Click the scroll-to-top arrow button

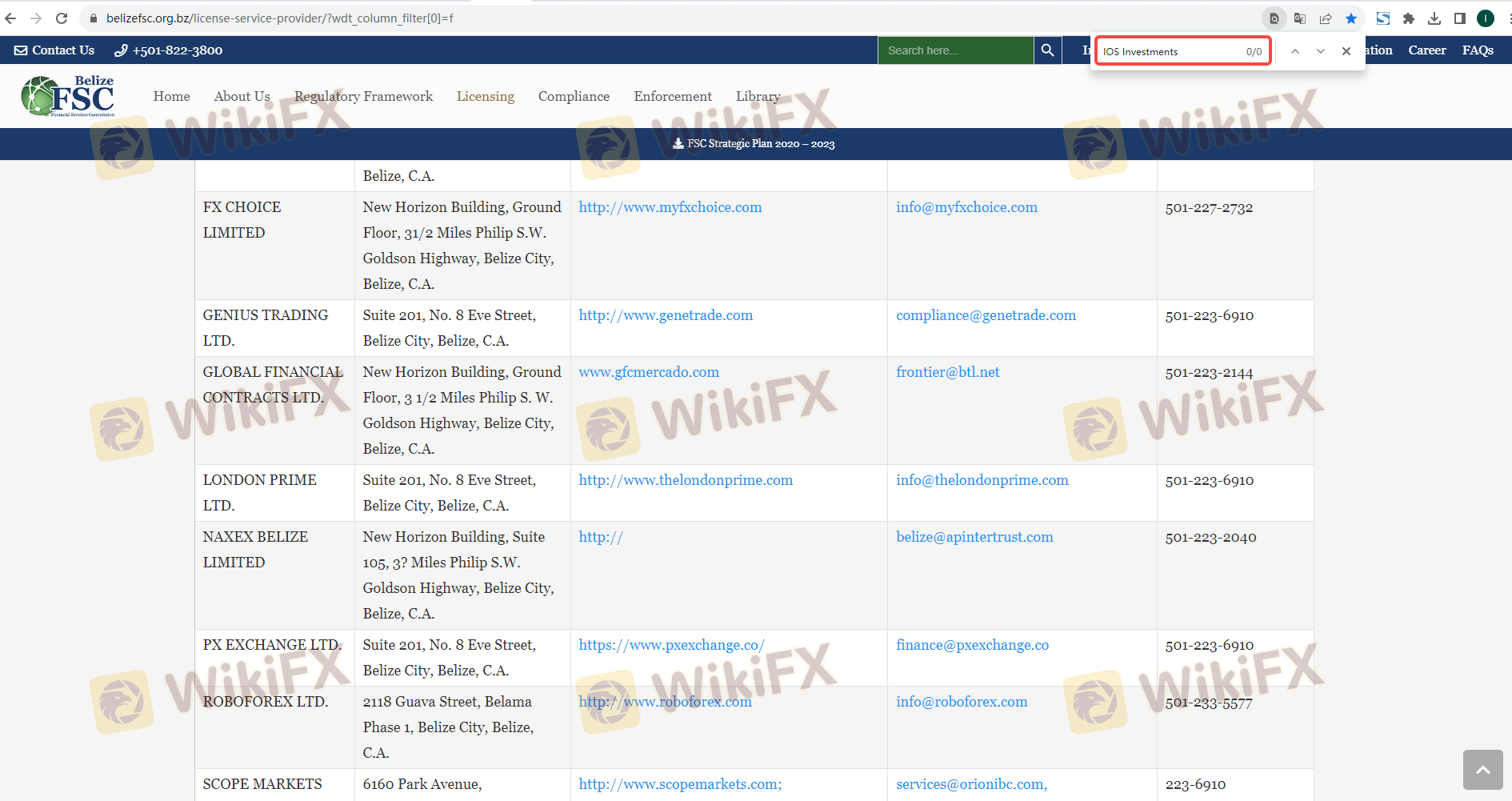click(x=1482, y=770)
